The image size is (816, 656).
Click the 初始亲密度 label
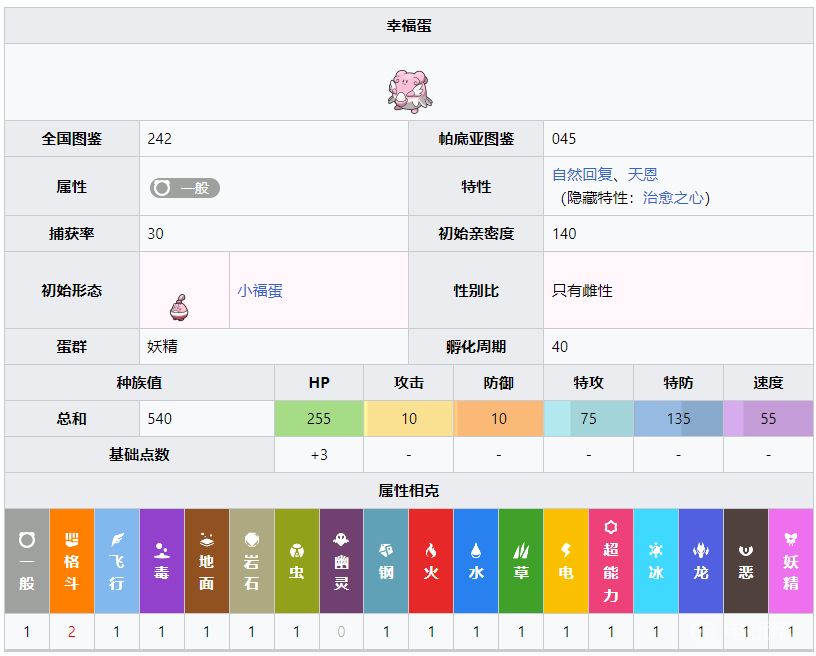pos(476,234)
